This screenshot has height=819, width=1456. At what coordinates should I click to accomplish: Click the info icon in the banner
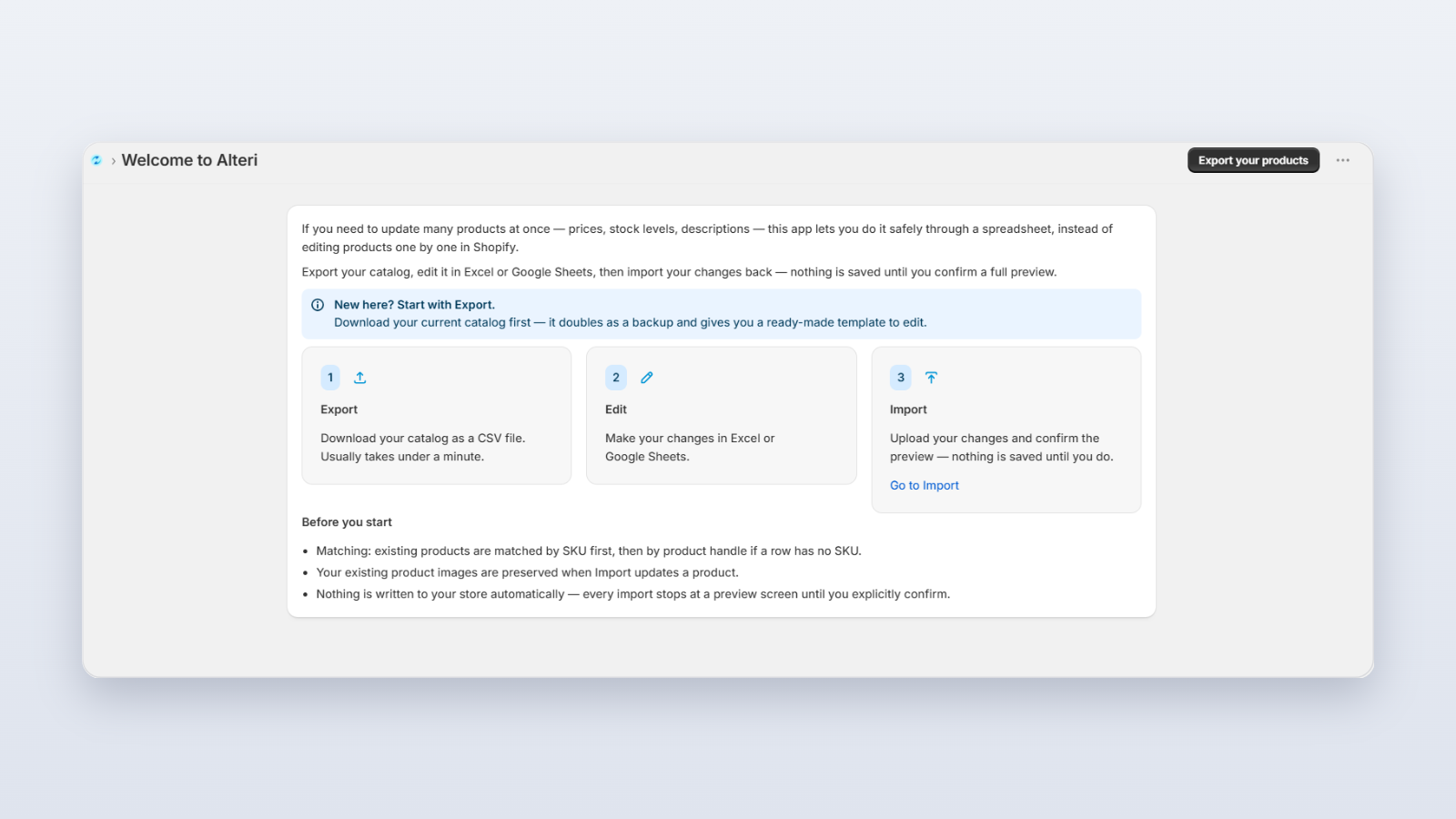[x=318, y=305]
